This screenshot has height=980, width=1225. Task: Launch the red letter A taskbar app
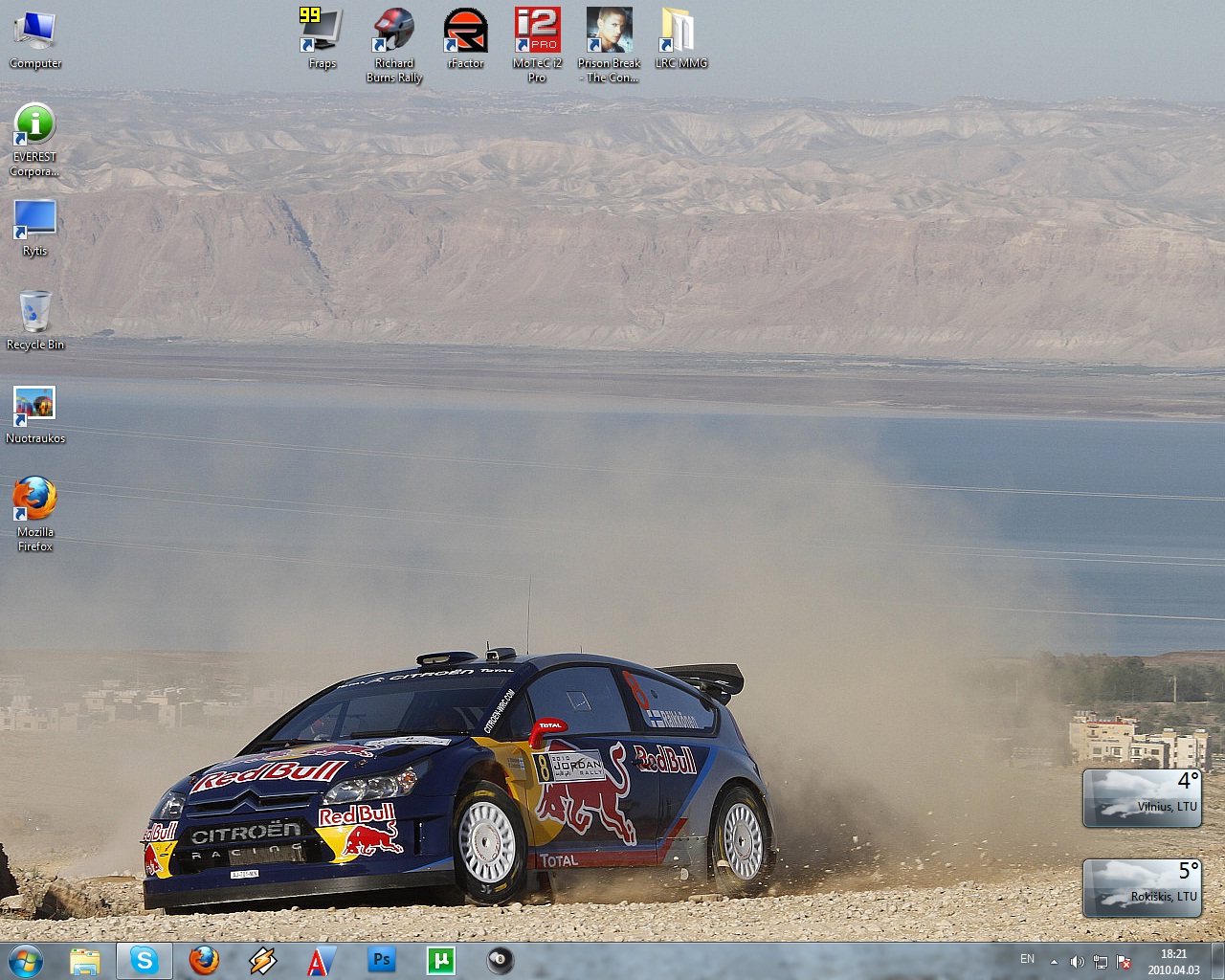[322, 961]
